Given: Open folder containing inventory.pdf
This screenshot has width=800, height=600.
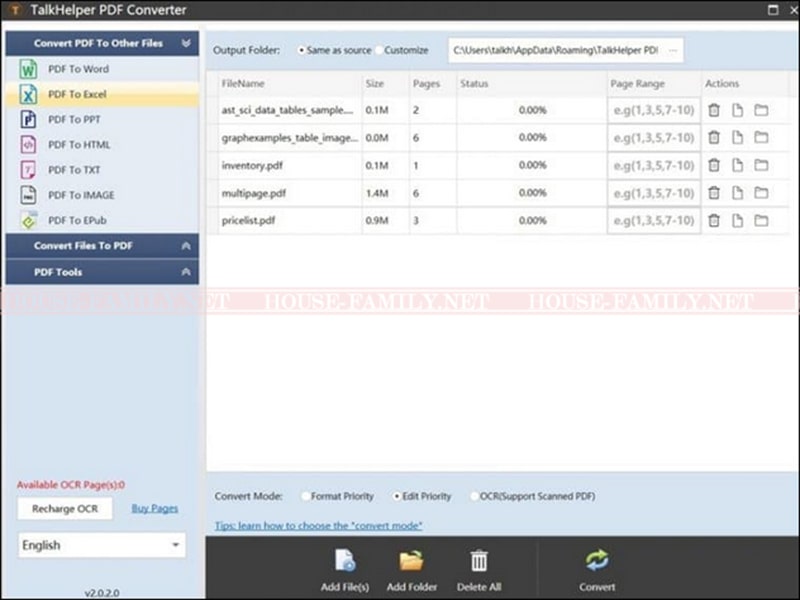Looking at the screenshot, I should coord(761,165).
